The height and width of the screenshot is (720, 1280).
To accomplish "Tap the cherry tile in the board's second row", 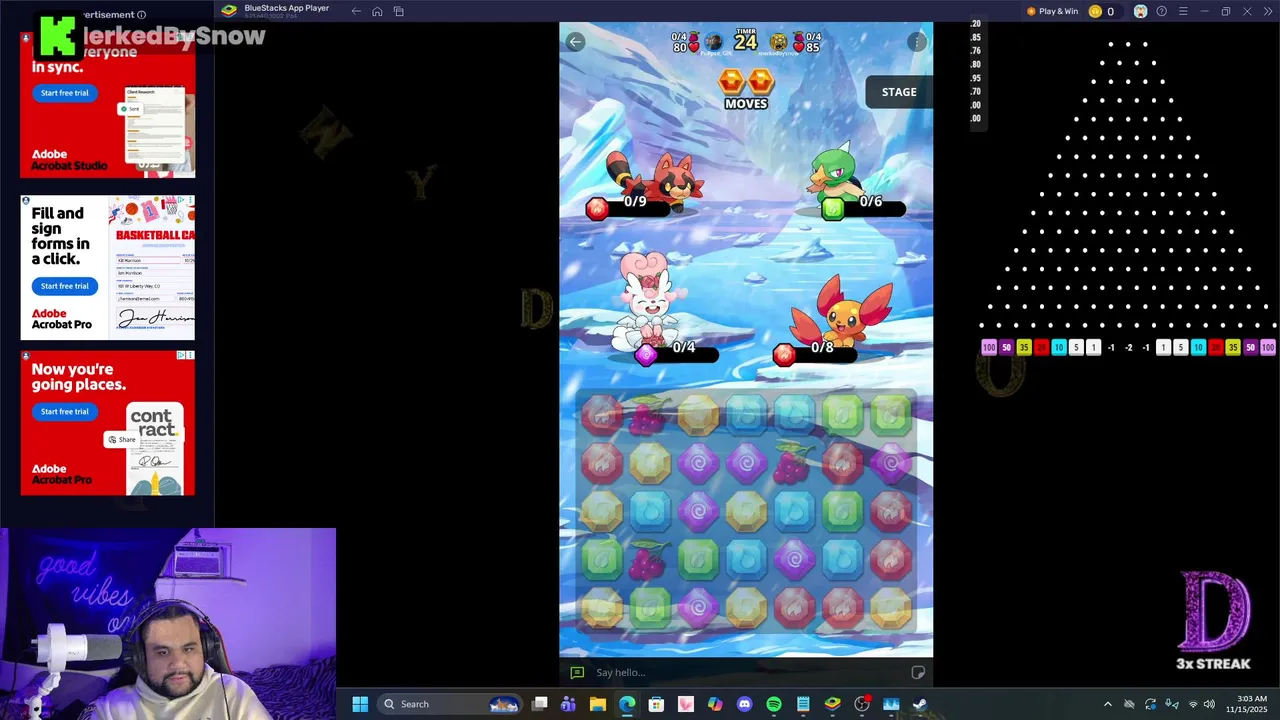I will click(794, 463).
